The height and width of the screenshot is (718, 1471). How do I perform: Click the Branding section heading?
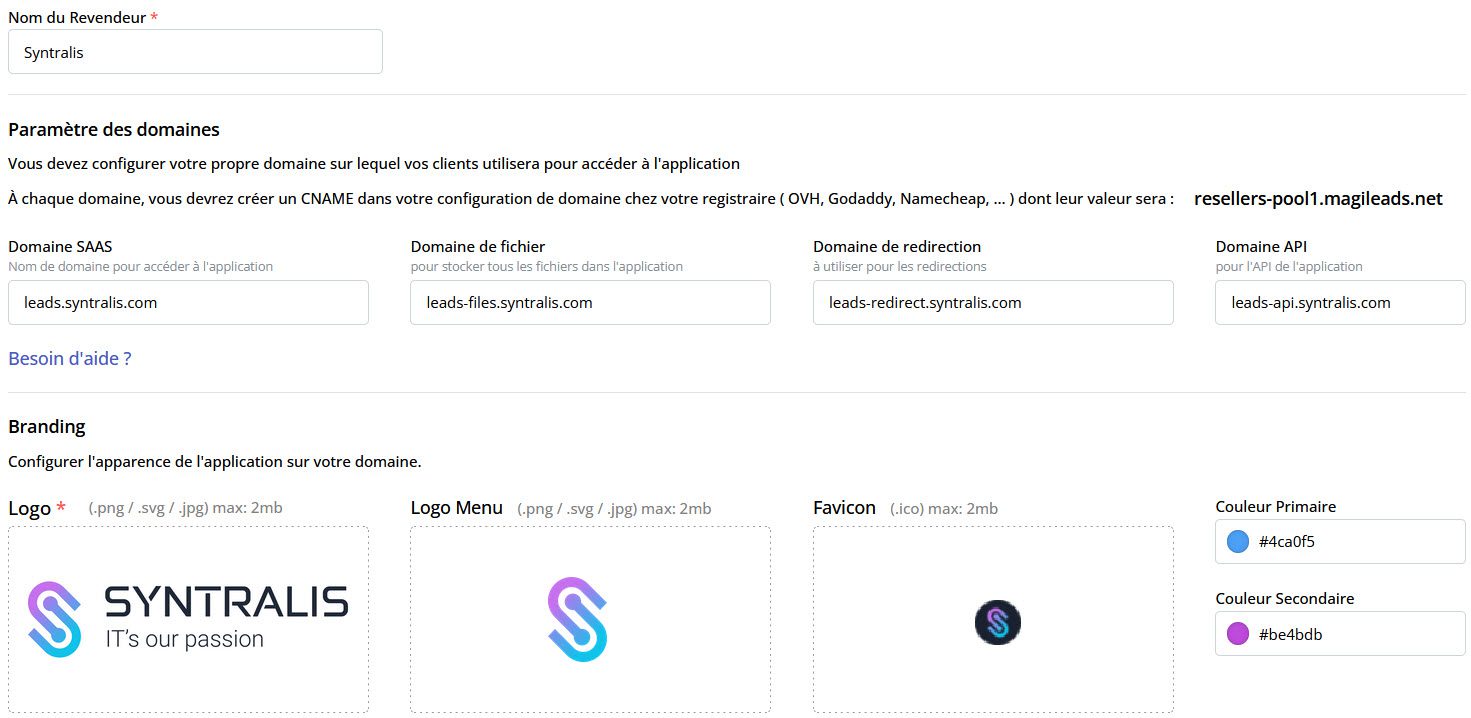47,427
